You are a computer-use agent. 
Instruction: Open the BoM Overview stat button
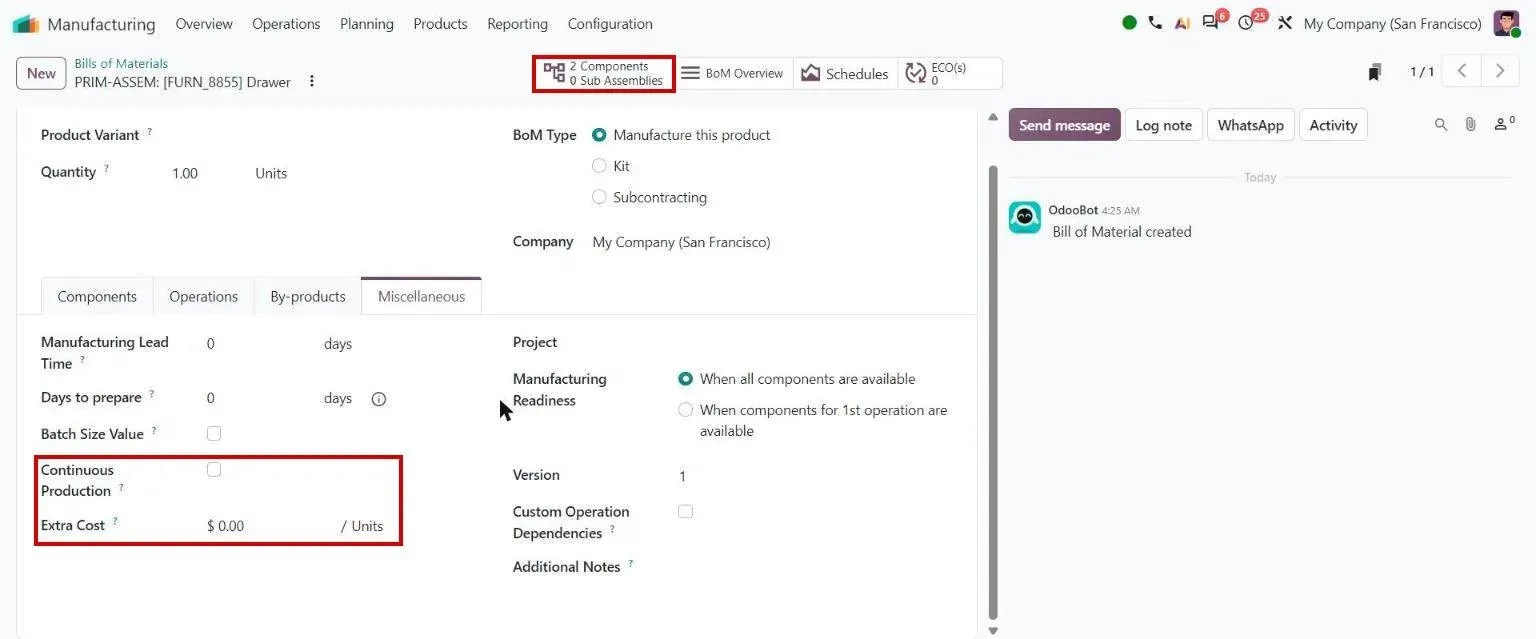(x=734, y=73)
